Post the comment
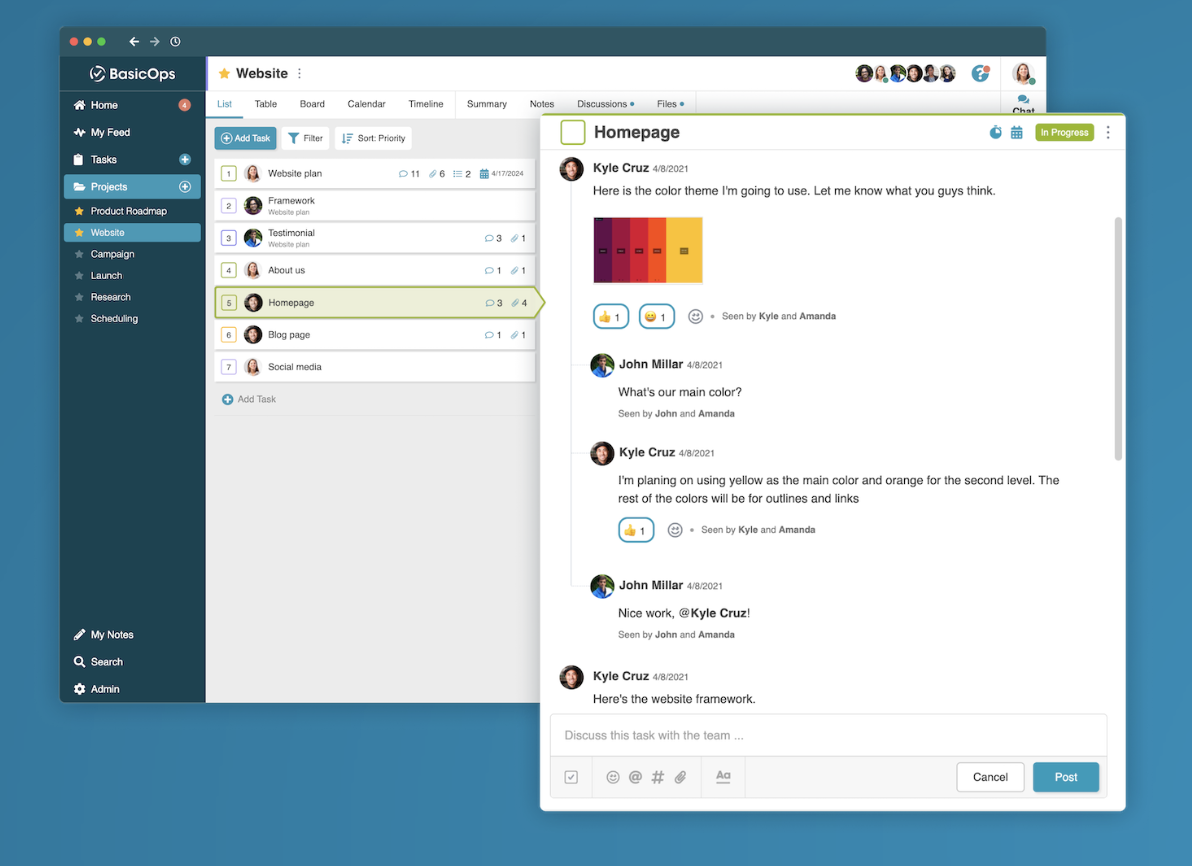The width and height of the screenshot is (1192, 866). tap(1065, 777)
